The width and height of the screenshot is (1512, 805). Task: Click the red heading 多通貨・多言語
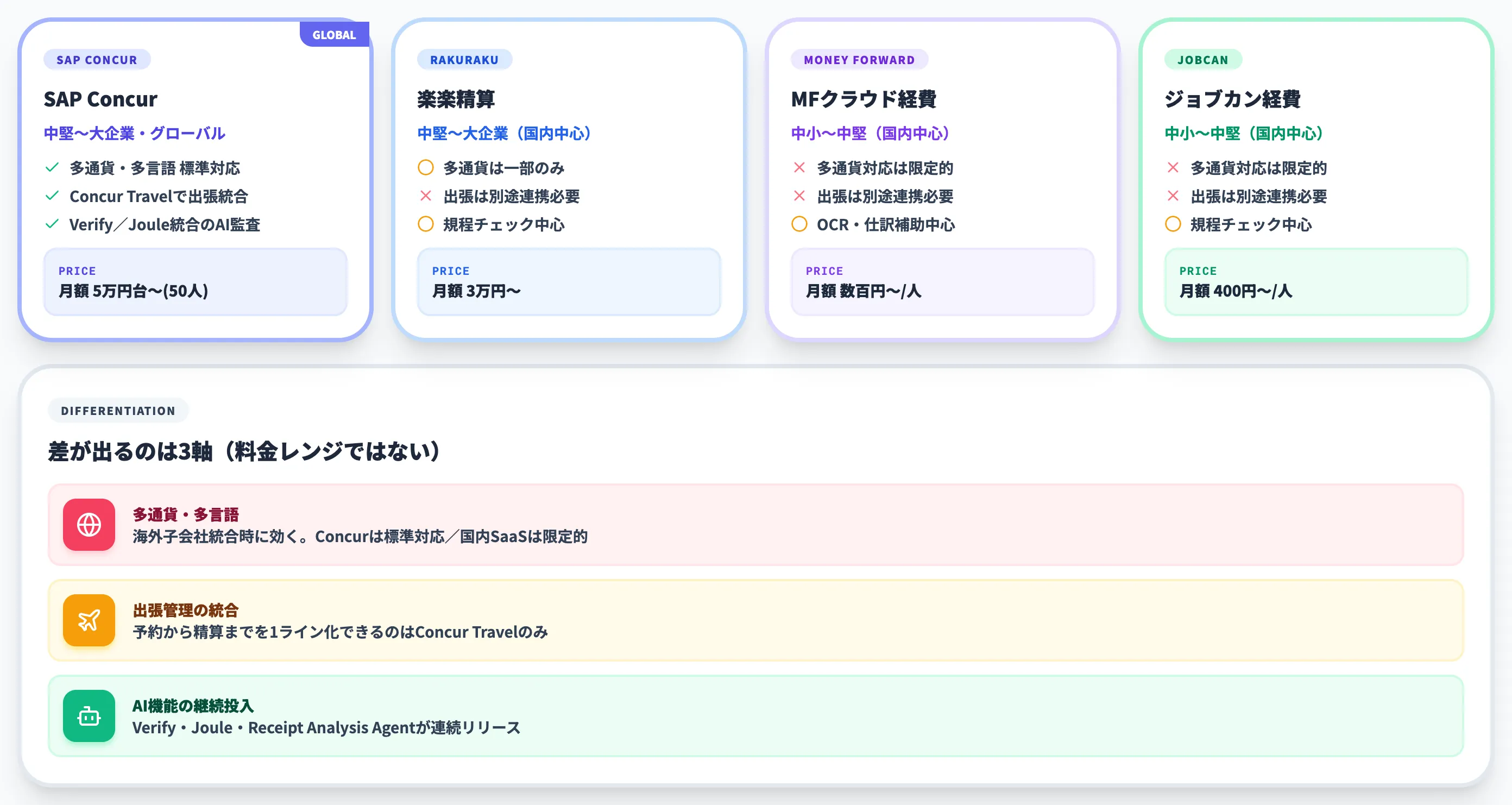click(186, 514)
